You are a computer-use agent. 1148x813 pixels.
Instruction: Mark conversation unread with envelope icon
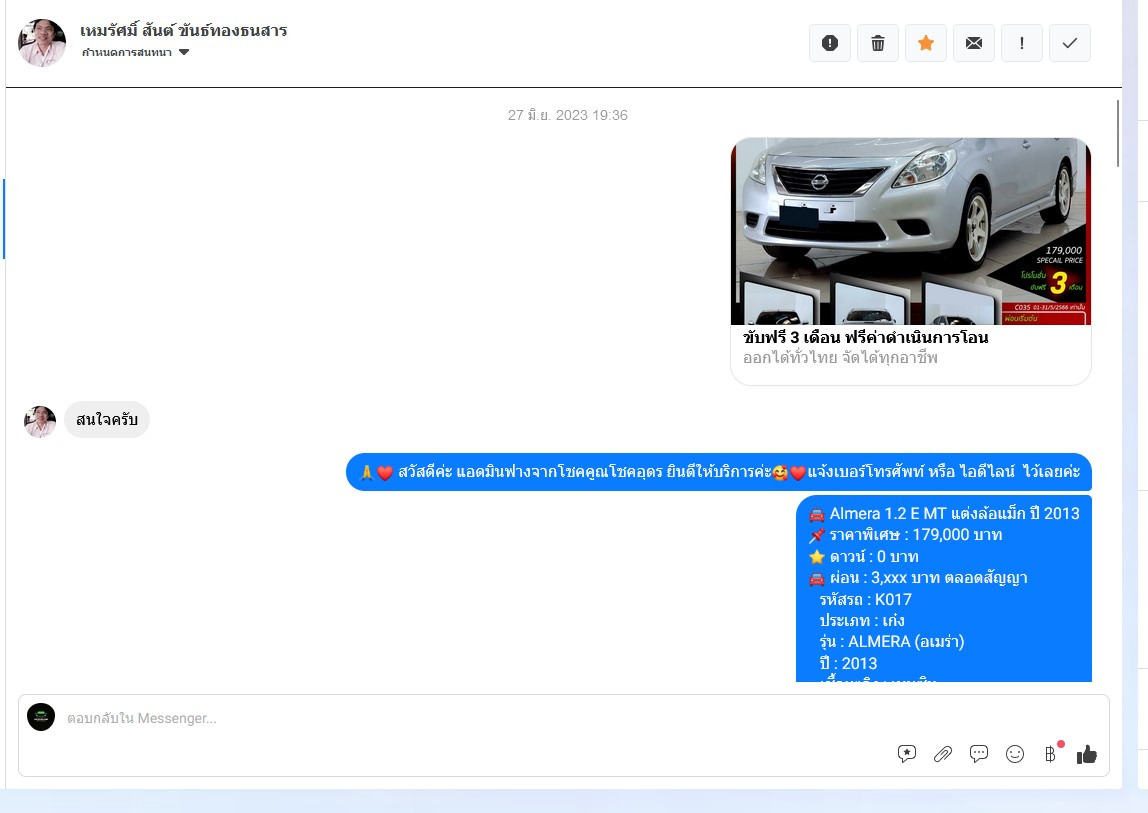pyautogui.click(x=974, y=43)
